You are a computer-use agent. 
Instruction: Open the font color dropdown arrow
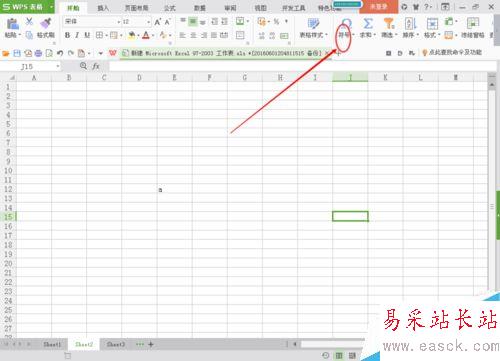click(x=153, y=35)
